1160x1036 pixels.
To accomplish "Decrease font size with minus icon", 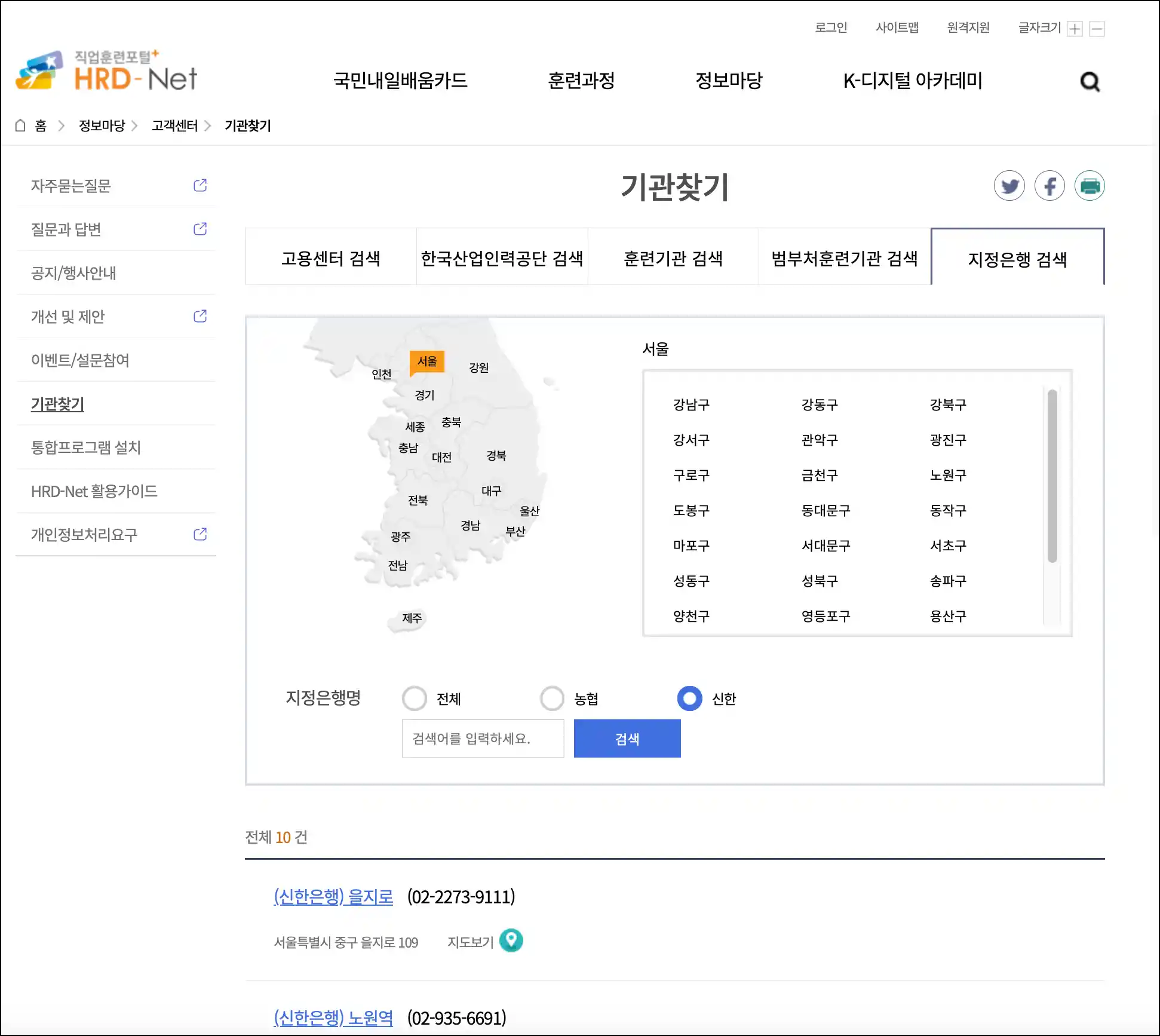I will (1097, 29).
